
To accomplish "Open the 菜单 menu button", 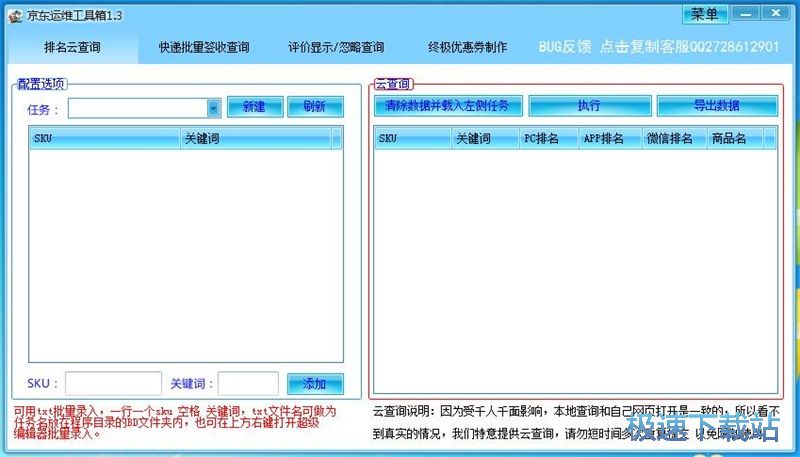I will click(x=705, y=14).
